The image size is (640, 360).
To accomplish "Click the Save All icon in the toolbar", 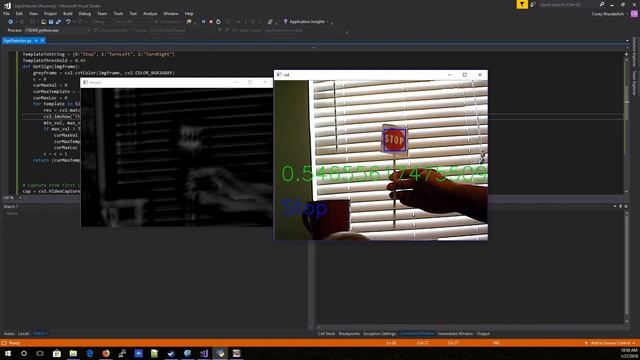I will pos(58,22).
